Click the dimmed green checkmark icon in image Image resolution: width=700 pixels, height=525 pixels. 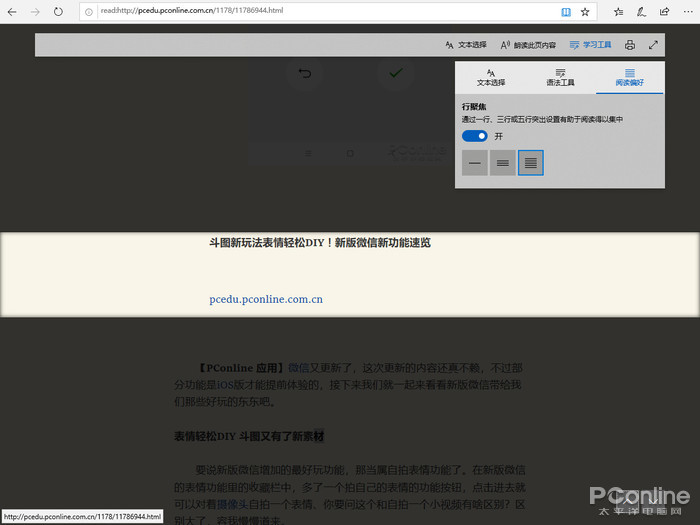tap(396, 72)
